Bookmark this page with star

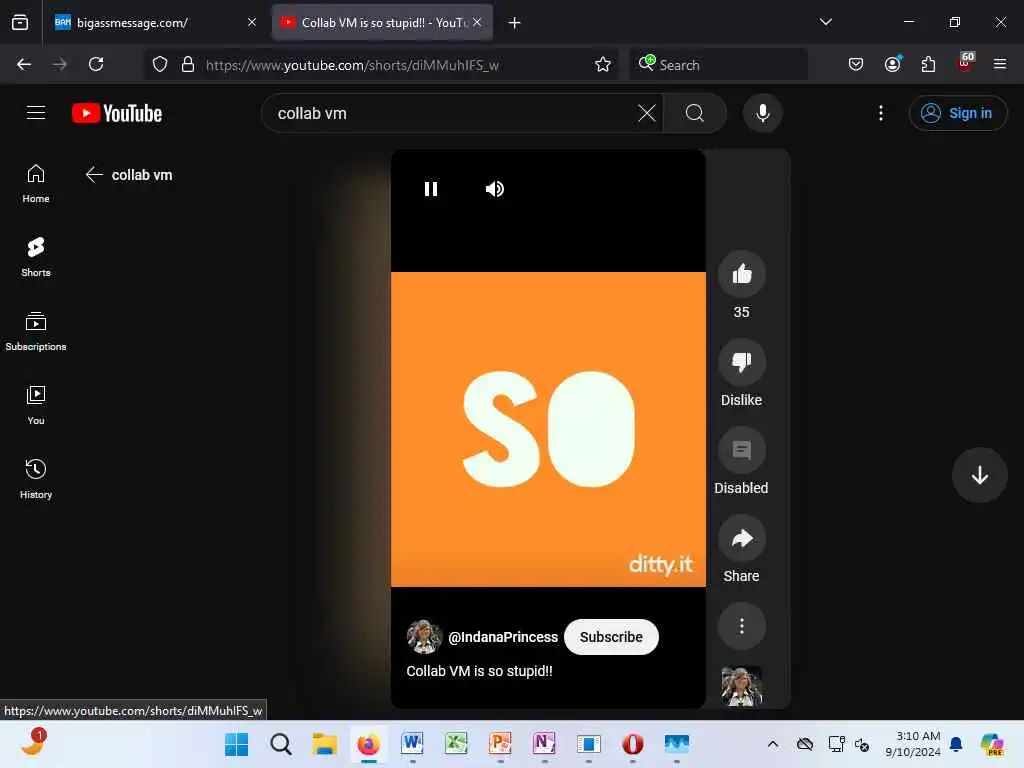coord(603,64)
